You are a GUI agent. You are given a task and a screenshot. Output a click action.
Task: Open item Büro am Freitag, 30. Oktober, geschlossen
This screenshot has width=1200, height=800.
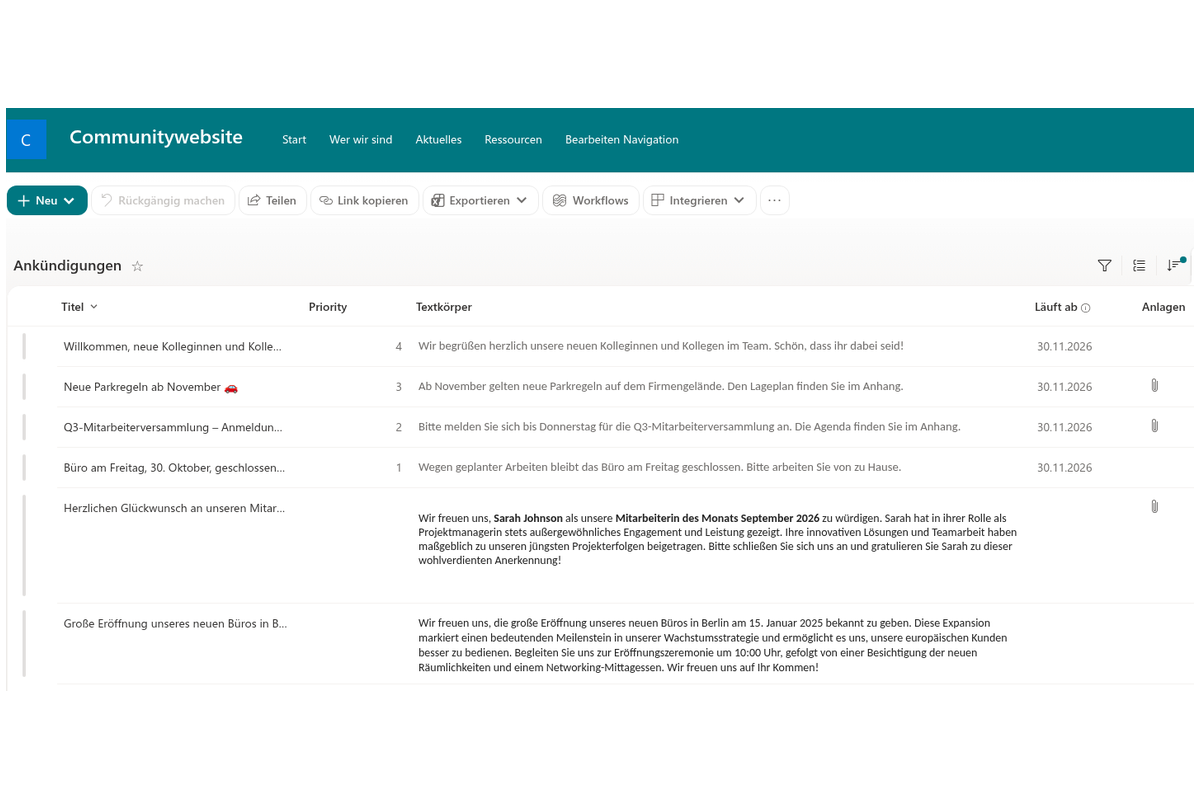174,467
